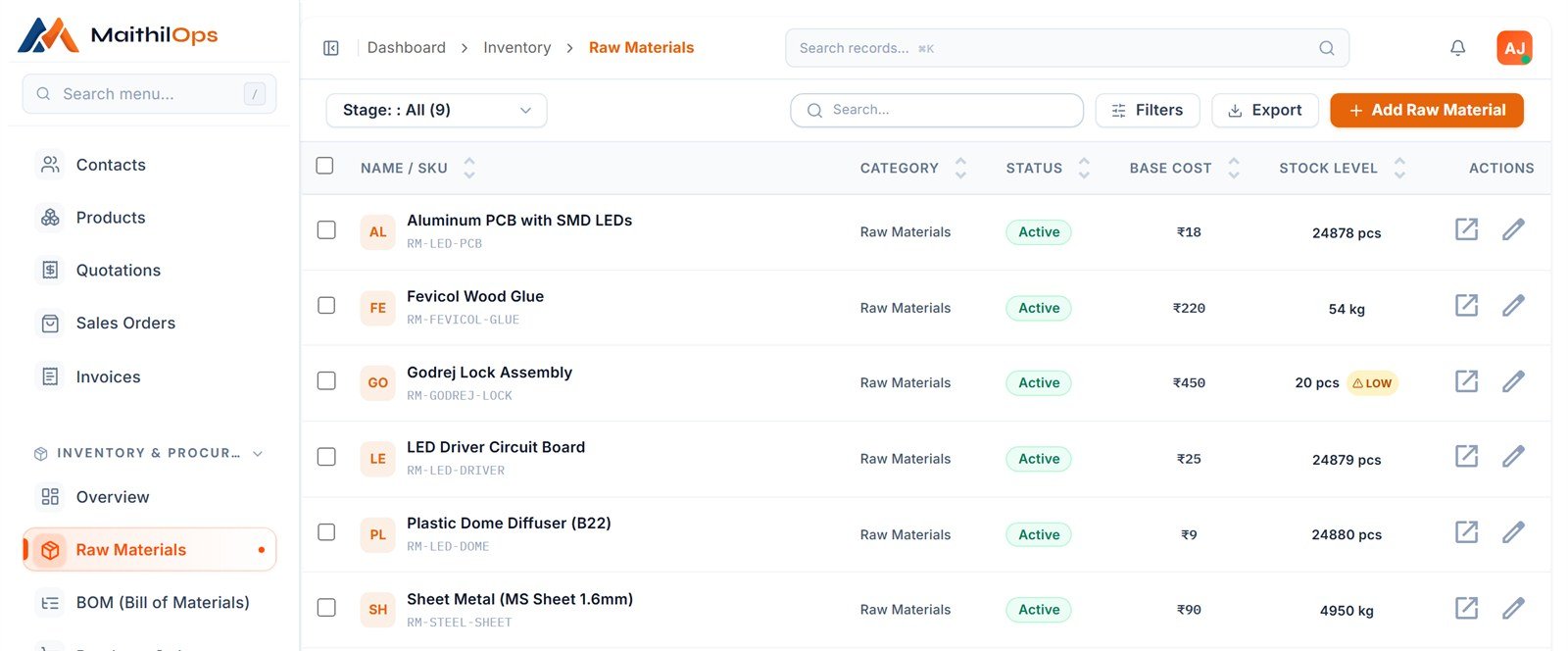Tick checkbox for Aluminum PCB with SMD LEDs
The width and height of the screenshot is (1568, 651).
326,229
